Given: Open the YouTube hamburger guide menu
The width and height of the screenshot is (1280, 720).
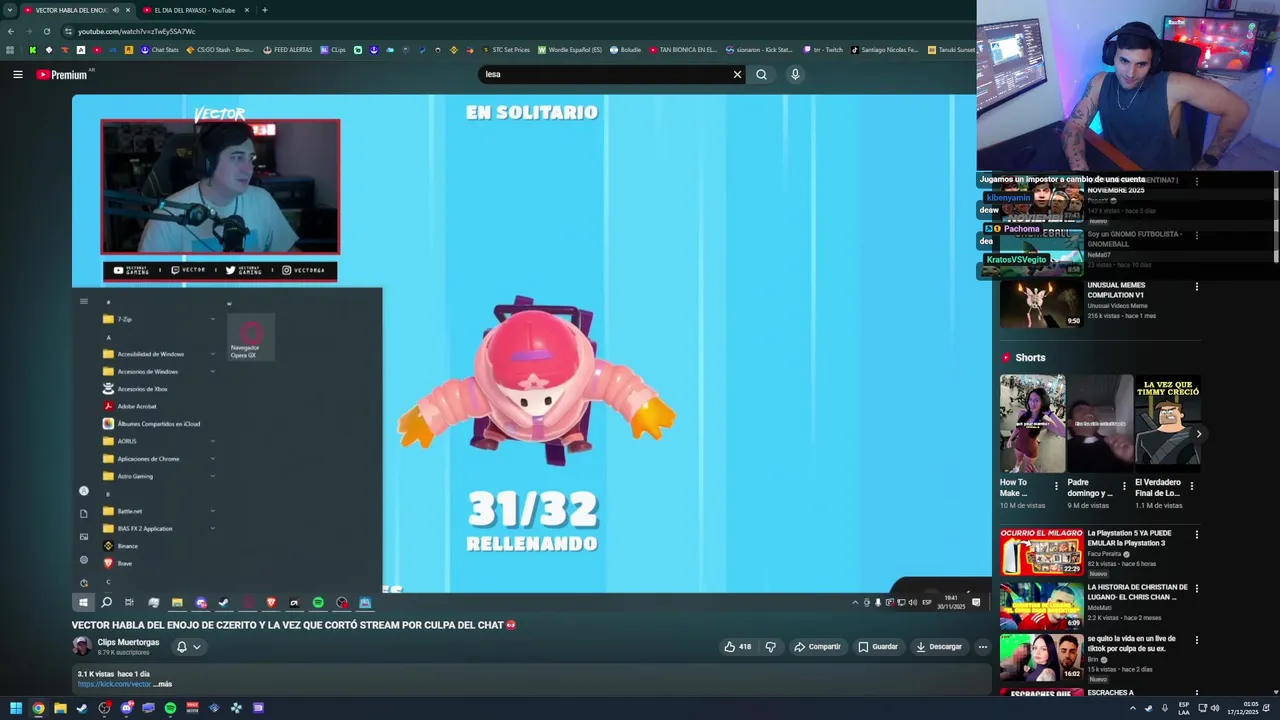Looking at the screenshot, I should point(17,74).
